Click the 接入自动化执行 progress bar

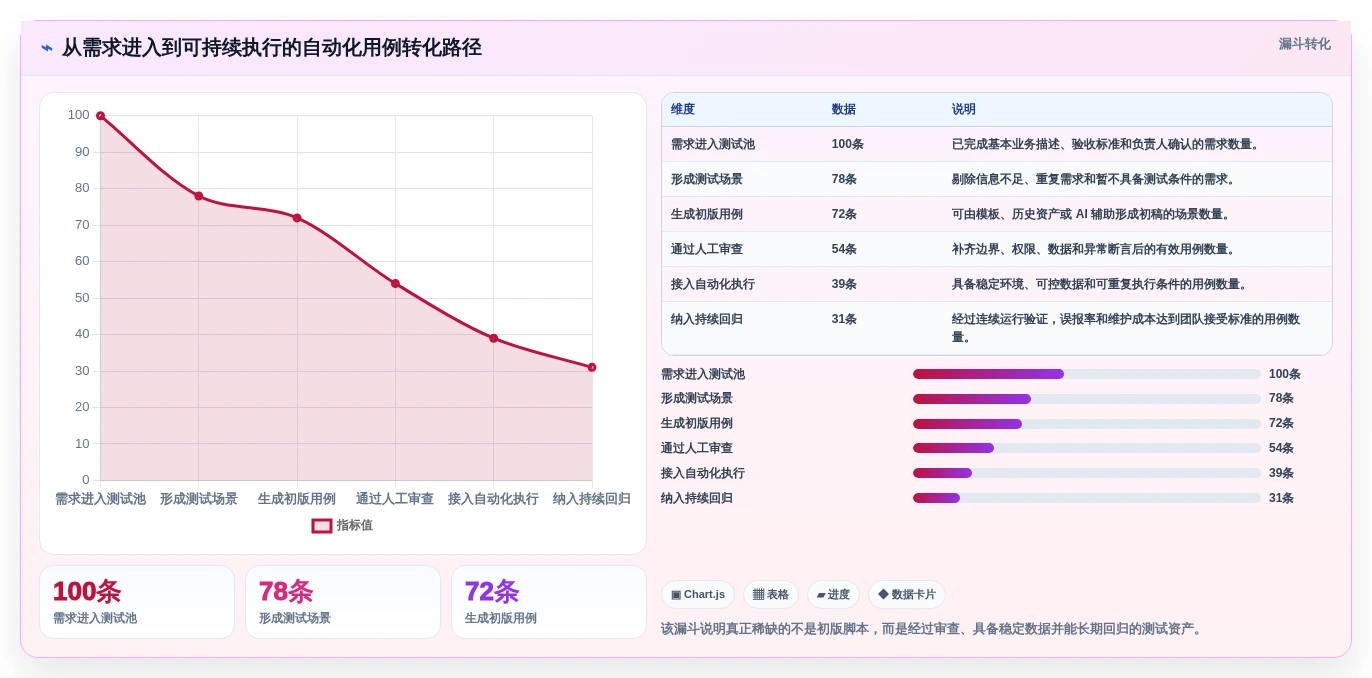(1087, 473)
